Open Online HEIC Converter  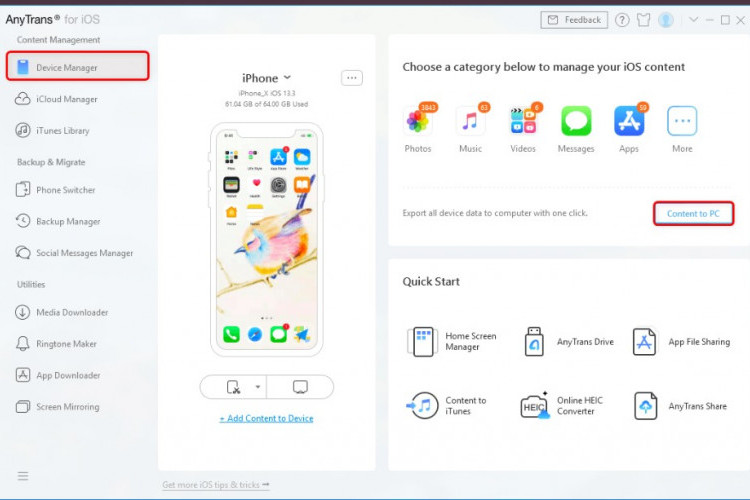coord(535,406)
